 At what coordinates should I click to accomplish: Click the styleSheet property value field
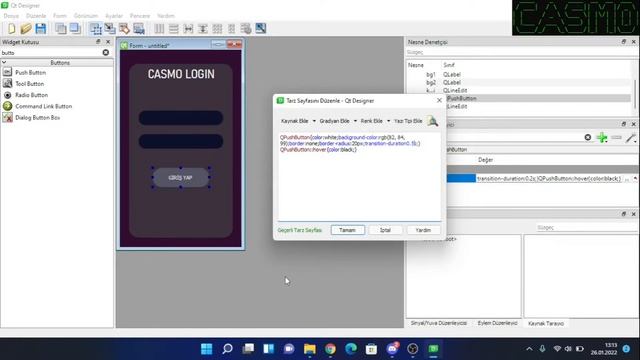tap(549, 179)
